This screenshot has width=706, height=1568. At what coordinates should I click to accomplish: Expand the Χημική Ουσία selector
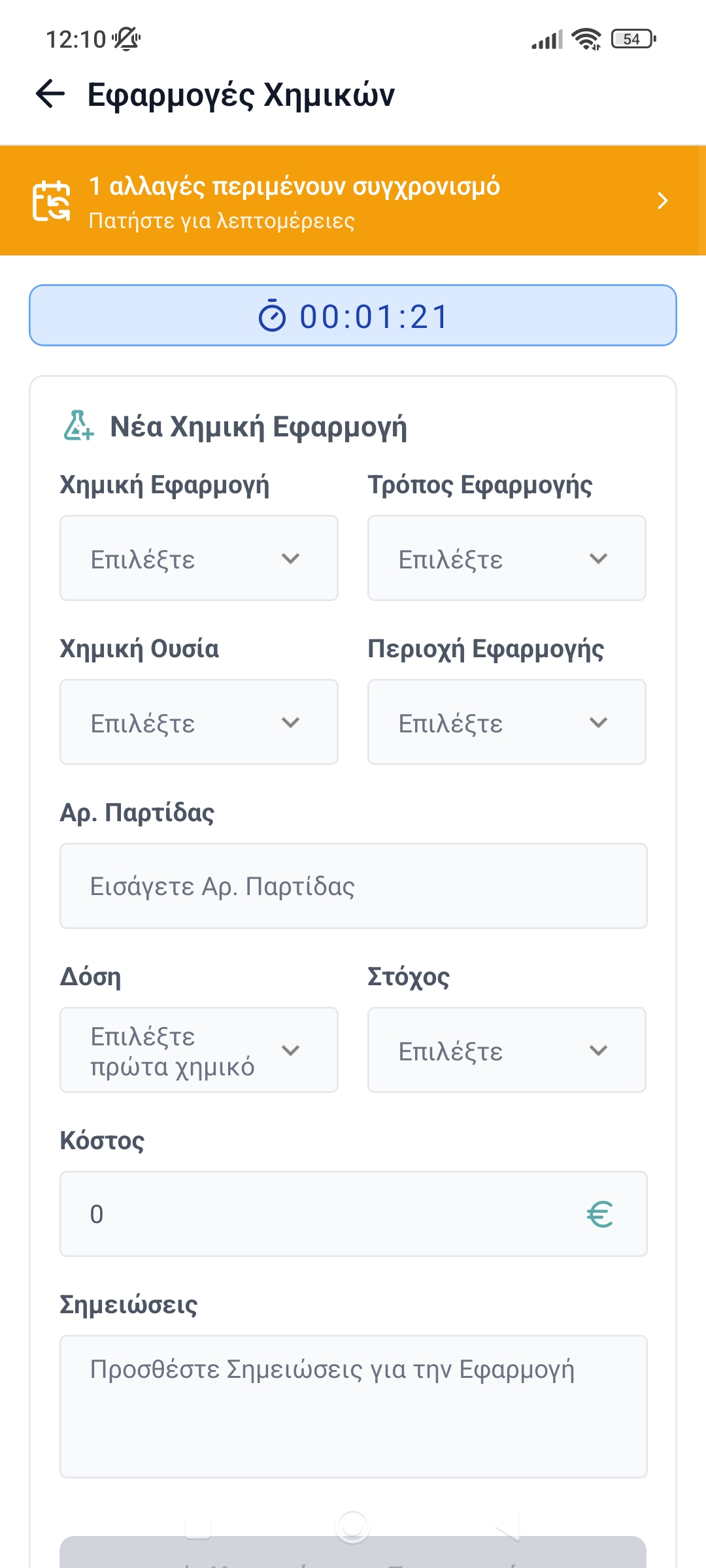click(199, 723)
